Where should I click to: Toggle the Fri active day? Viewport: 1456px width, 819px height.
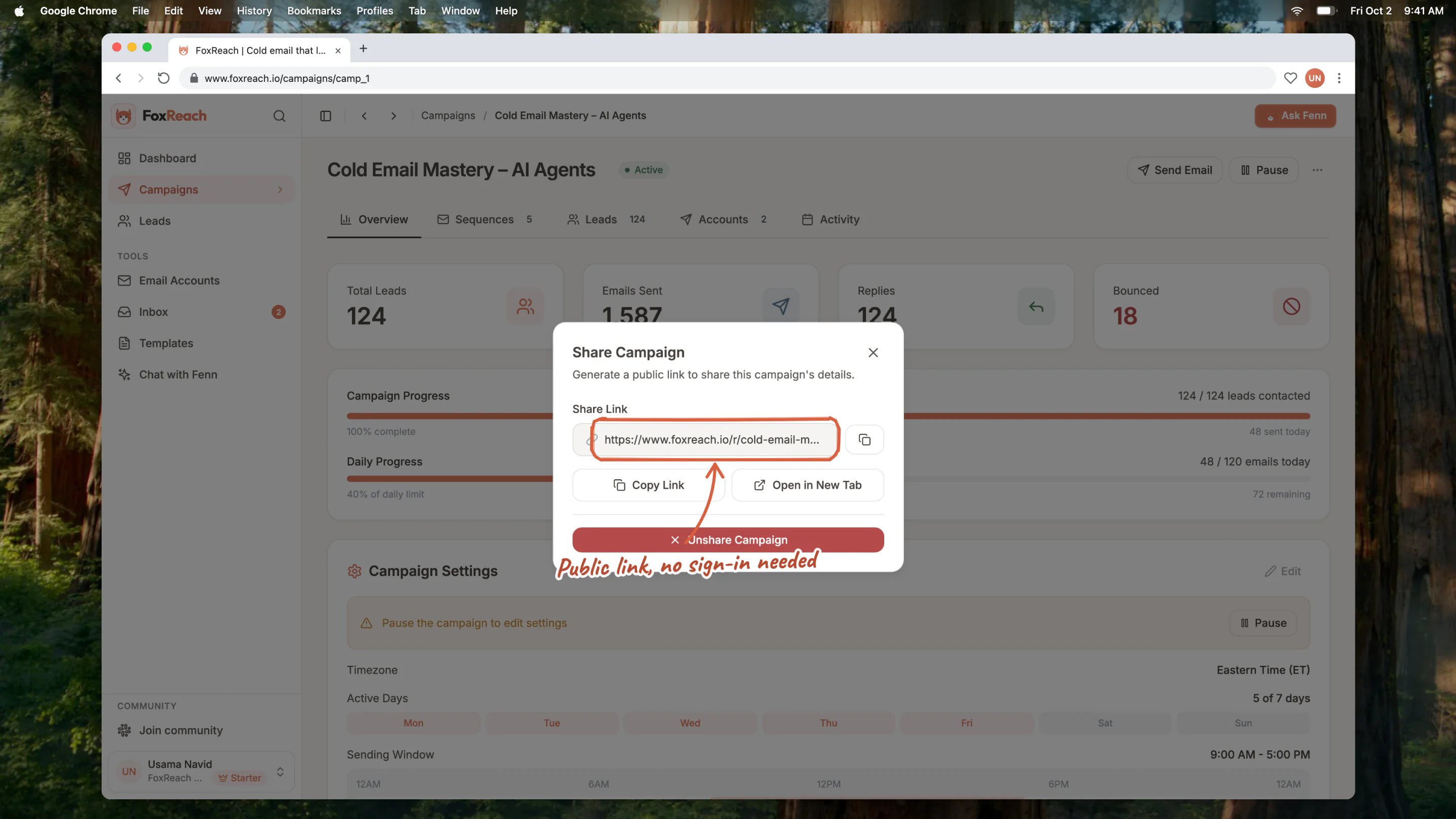[x=967, y=723]
